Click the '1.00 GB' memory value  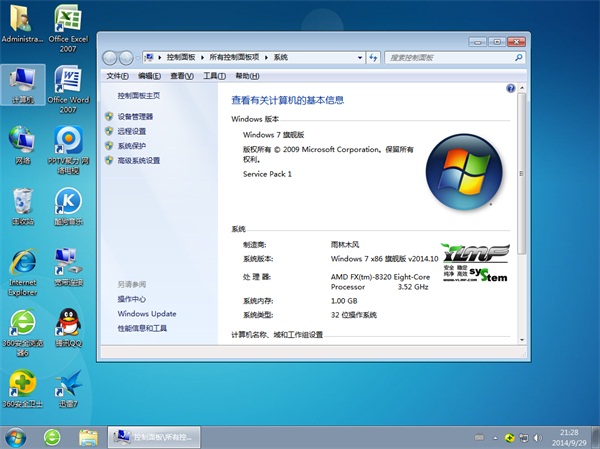pos(344,301)
